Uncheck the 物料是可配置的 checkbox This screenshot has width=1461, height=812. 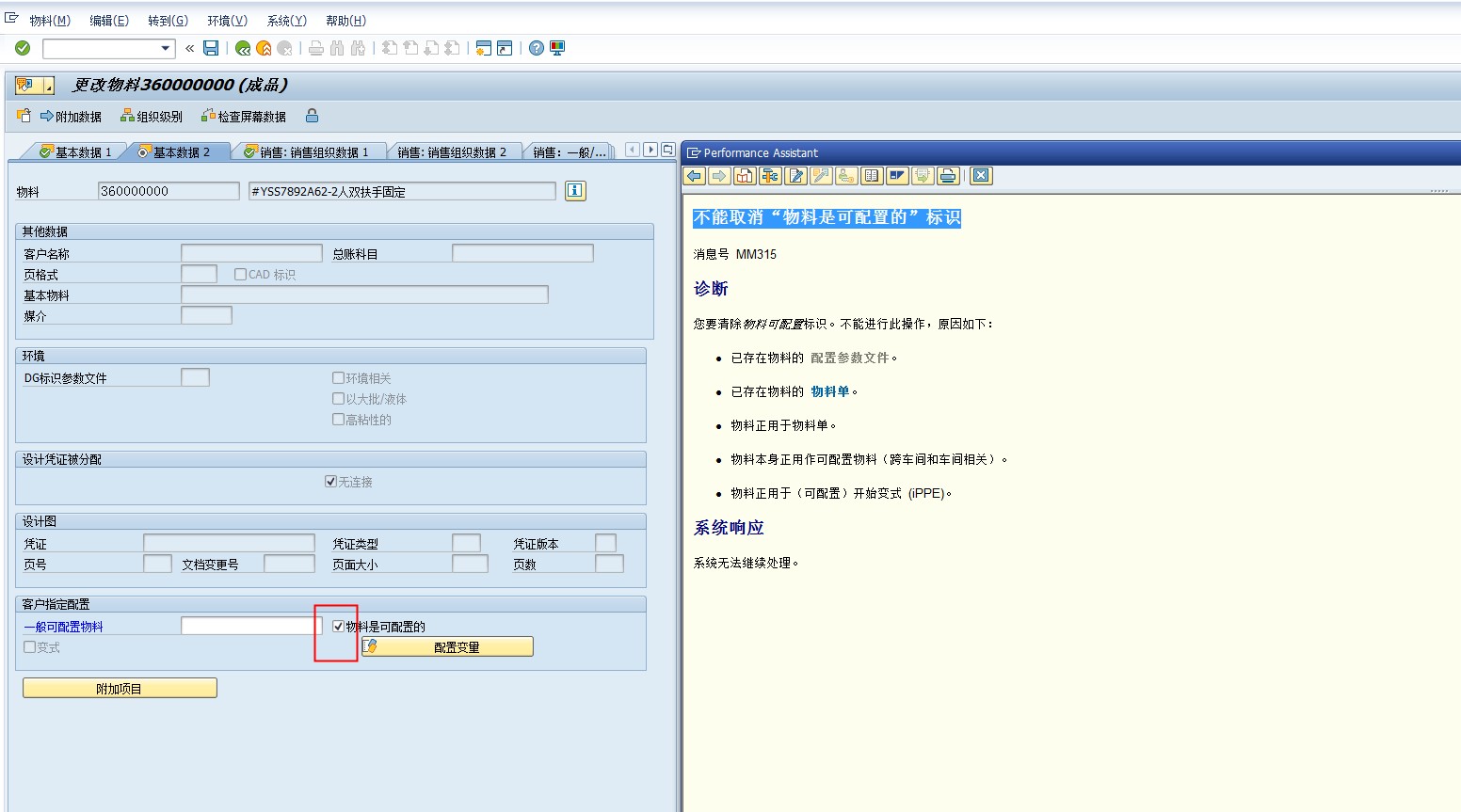338,627
